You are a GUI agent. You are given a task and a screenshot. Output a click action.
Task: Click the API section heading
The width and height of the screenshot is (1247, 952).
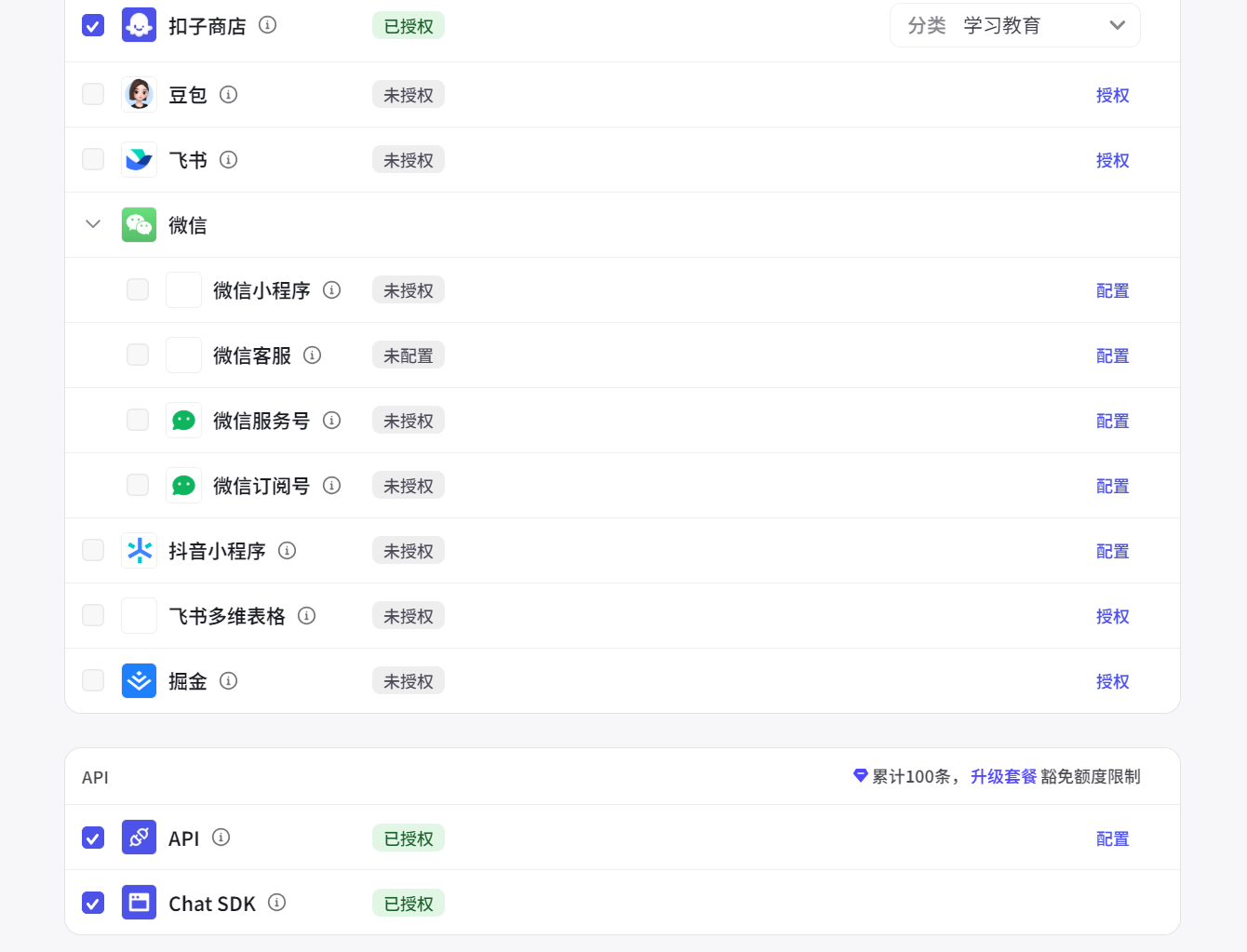coord(95,777)
